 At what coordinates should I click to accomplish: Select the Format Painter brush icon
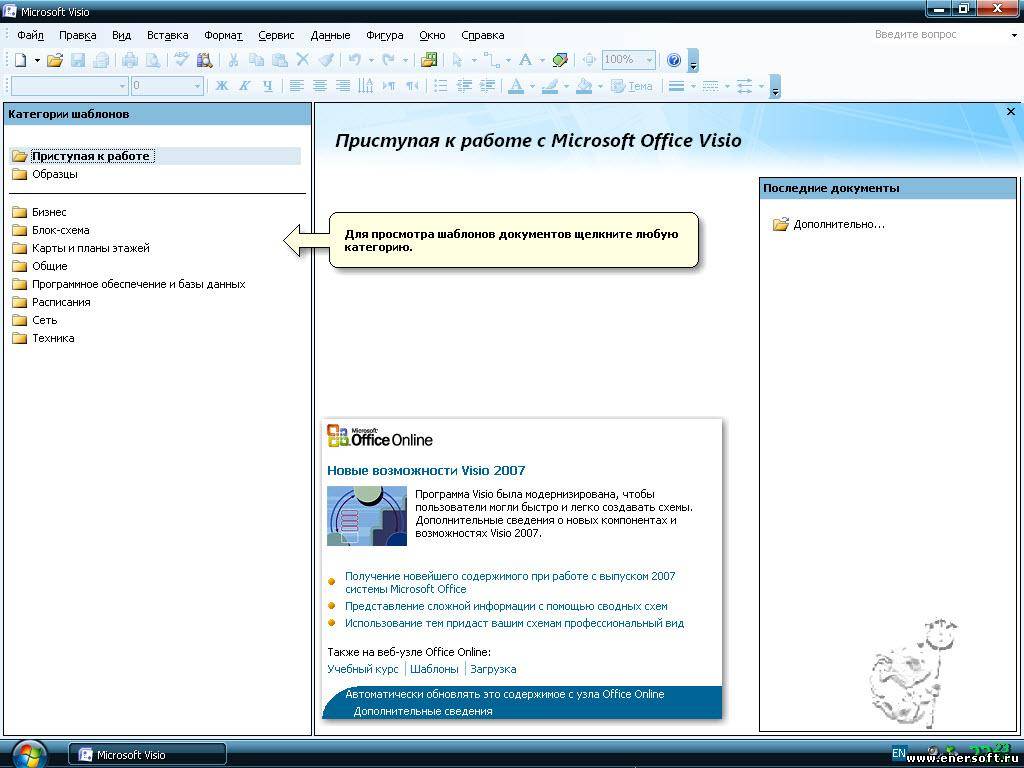tap(326, 60)
